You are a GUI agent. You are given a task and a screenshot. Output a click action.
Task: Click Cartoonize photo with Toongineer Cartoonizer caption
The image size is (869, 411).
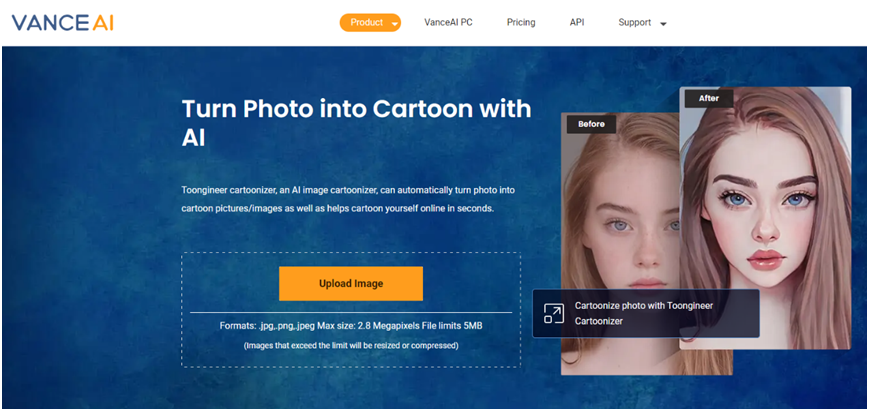pos(644,313)
